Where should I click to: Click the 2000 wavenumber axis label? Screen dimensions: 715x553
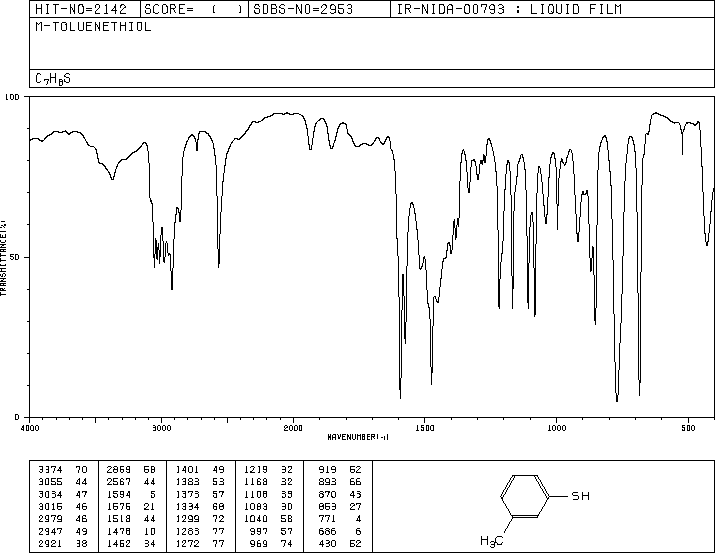(293, 428)
